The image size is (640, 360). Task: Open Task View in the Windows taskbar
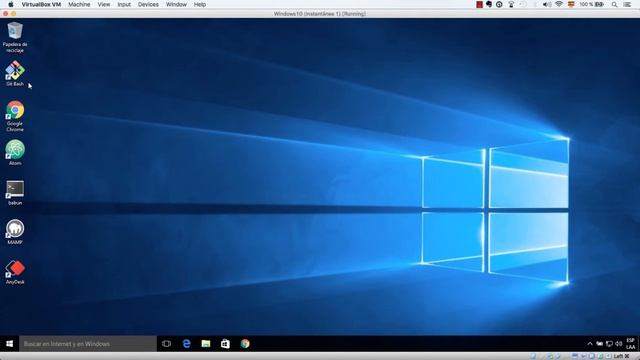[x=167, y=344]
